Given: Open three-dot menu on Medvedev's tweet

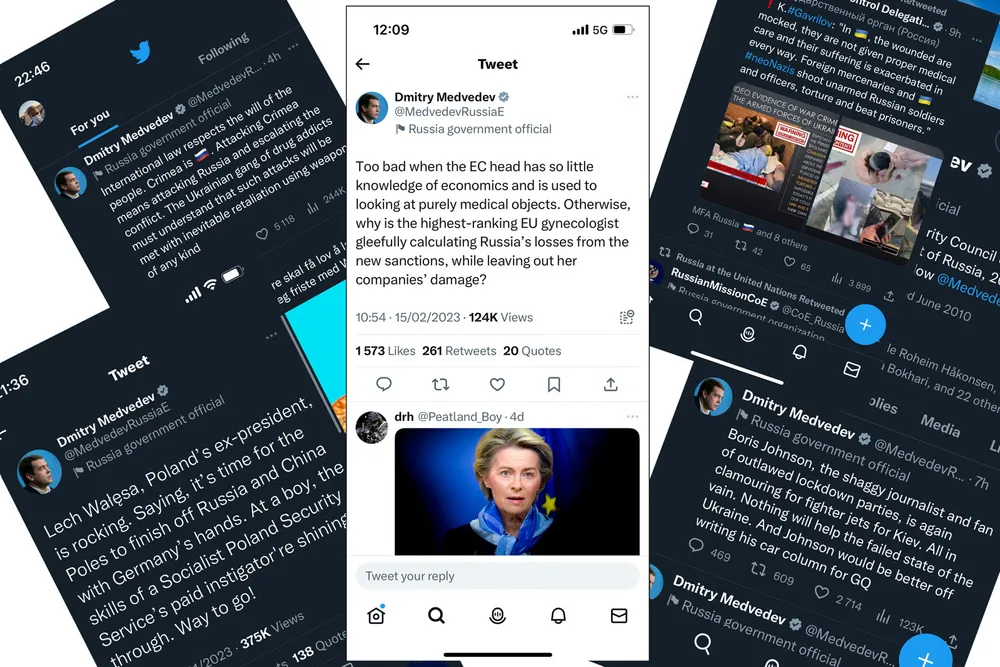Looking at the screenshot, I should (x=632, y=97).
